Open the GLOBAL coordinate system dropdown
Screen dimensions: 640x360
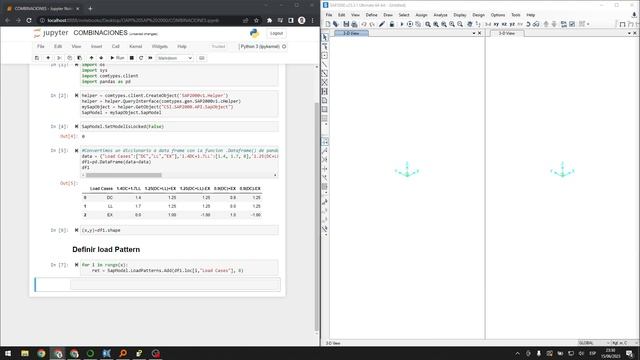point(594,343)
